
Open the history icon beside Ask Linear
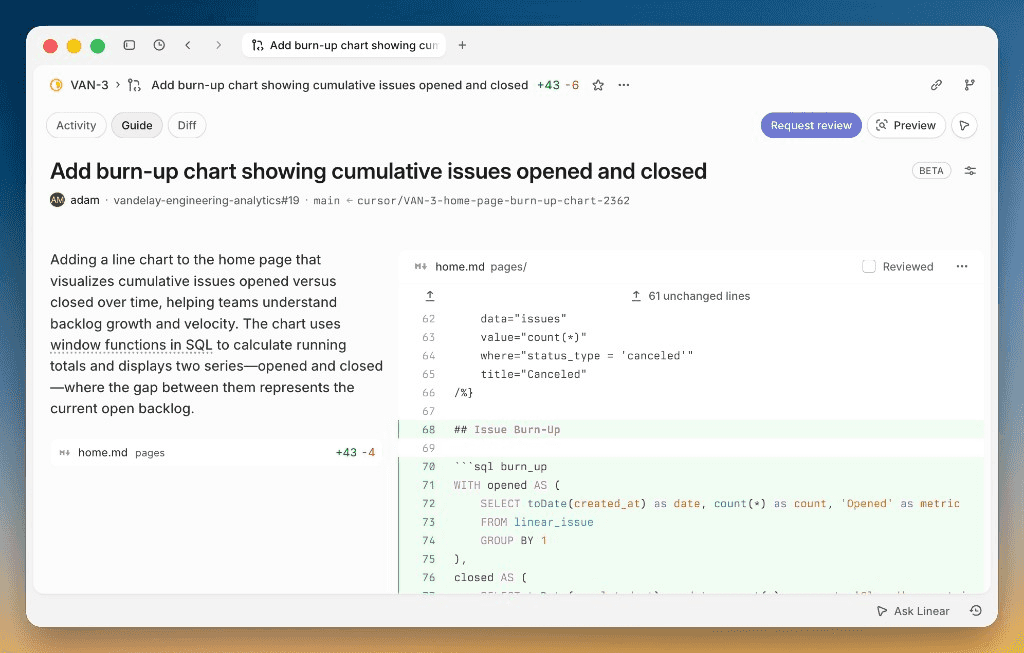976,611
